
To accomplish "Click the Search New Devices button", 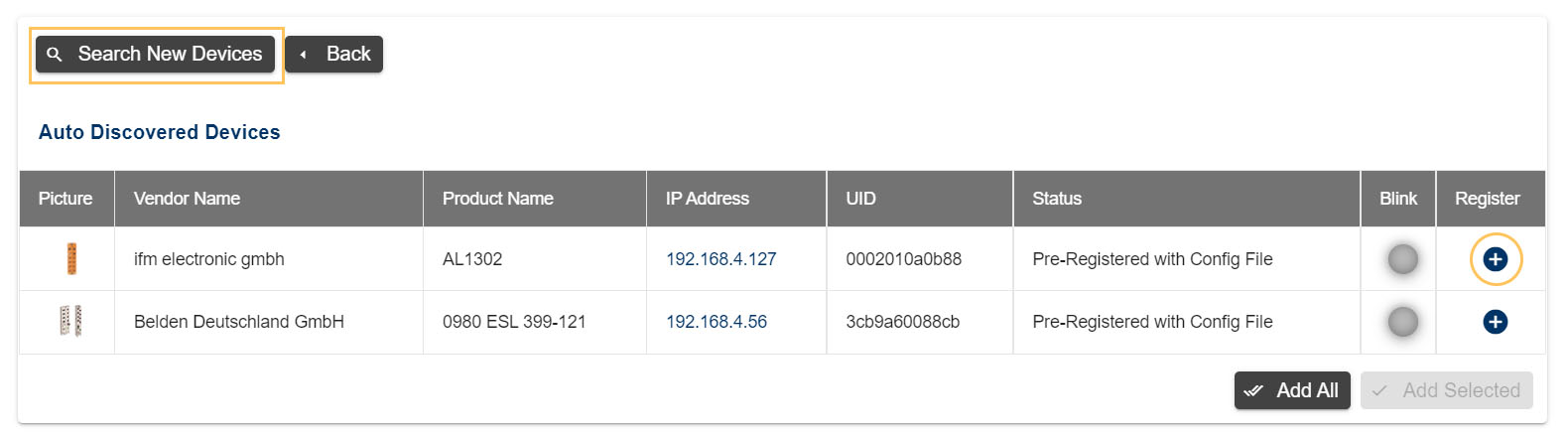I will point(156,55).
